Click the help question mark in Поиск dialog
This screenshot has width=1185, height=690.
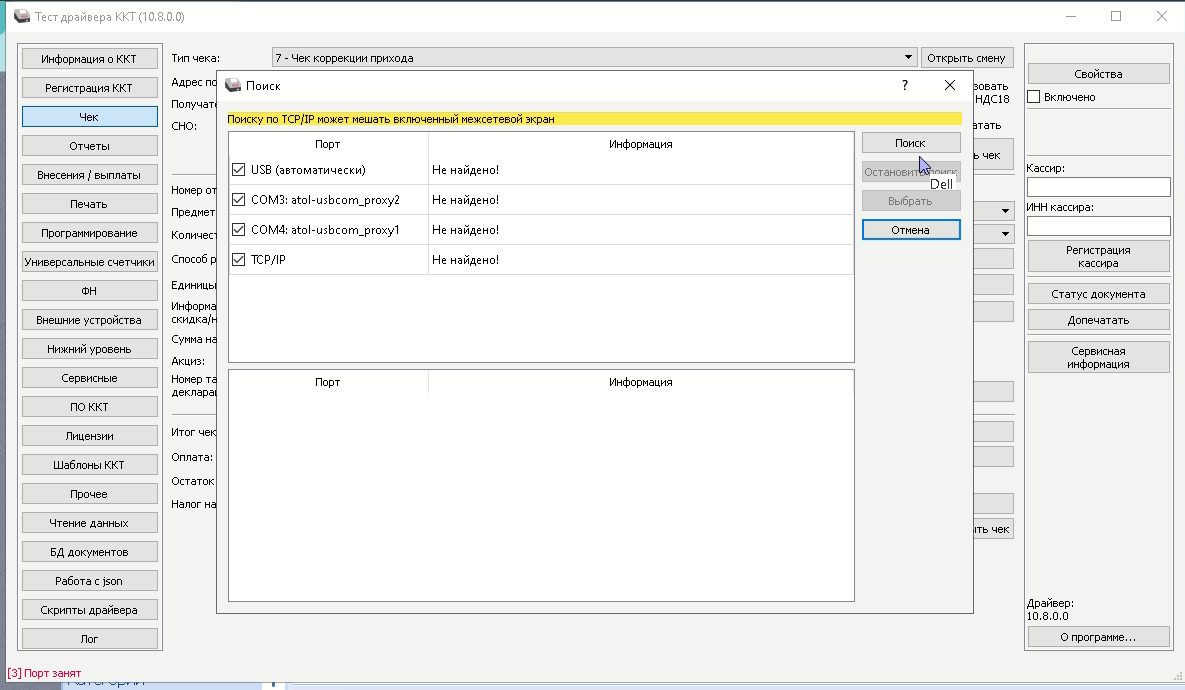[x=904, y=86]
